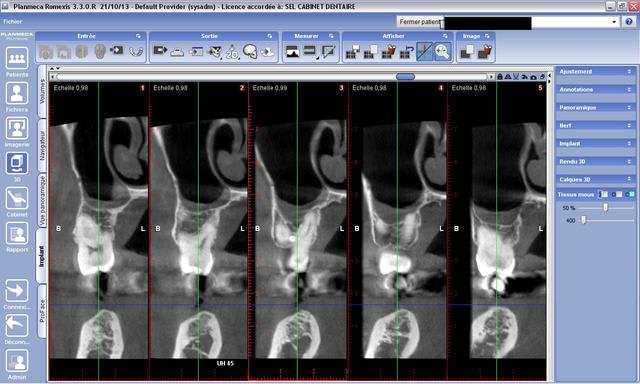Viewport: 640px width, 384px height.
Task: Select the zoom magnifier tool in Afficher
Action: pos(442,51)
